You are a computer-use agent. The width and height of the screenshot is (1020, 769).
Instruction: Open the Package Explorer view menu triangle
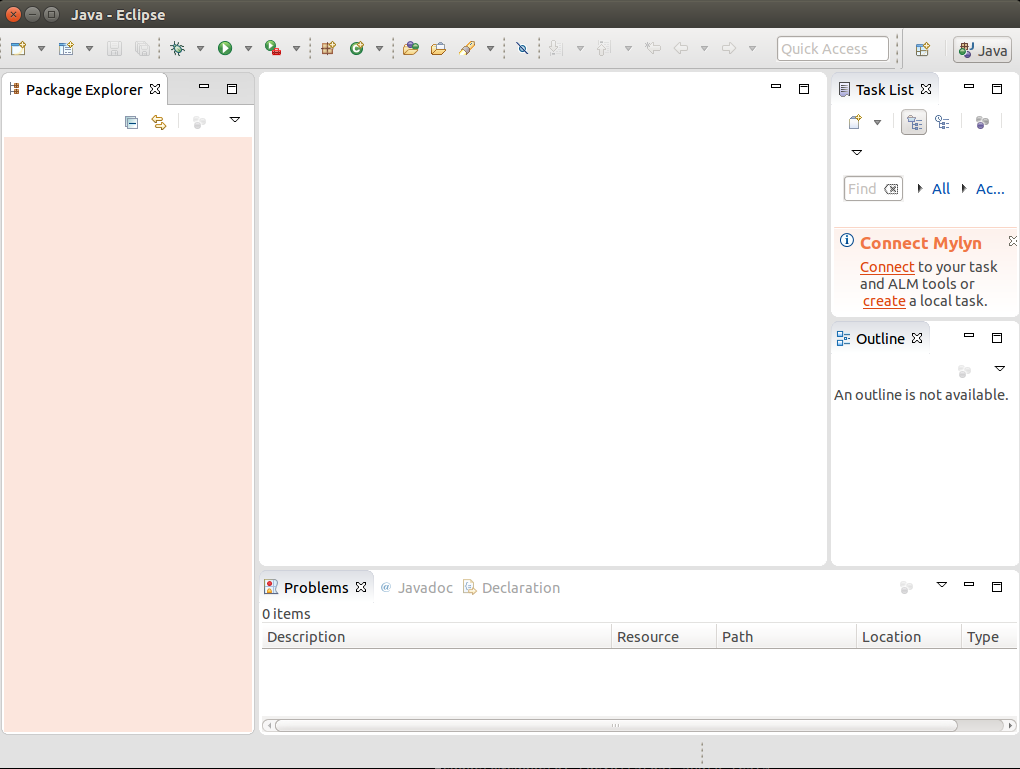coord(235,120)
